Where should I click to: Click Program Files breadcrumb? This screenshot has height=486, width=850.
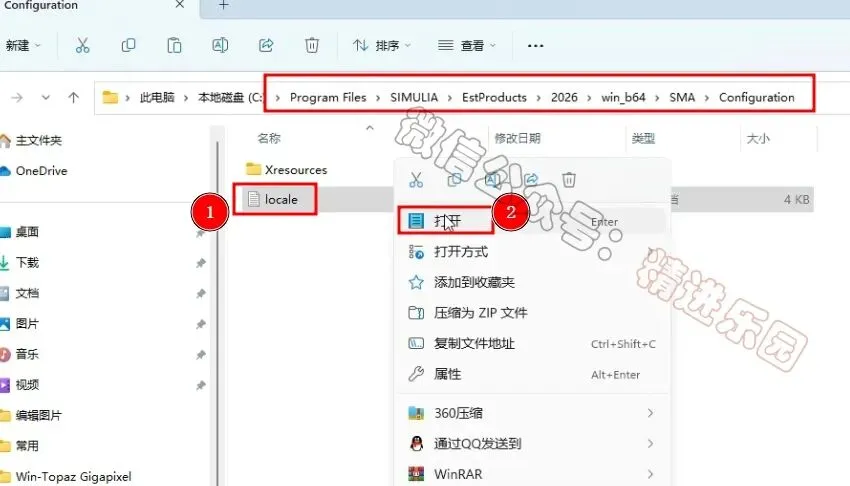(x=328, y=98)
